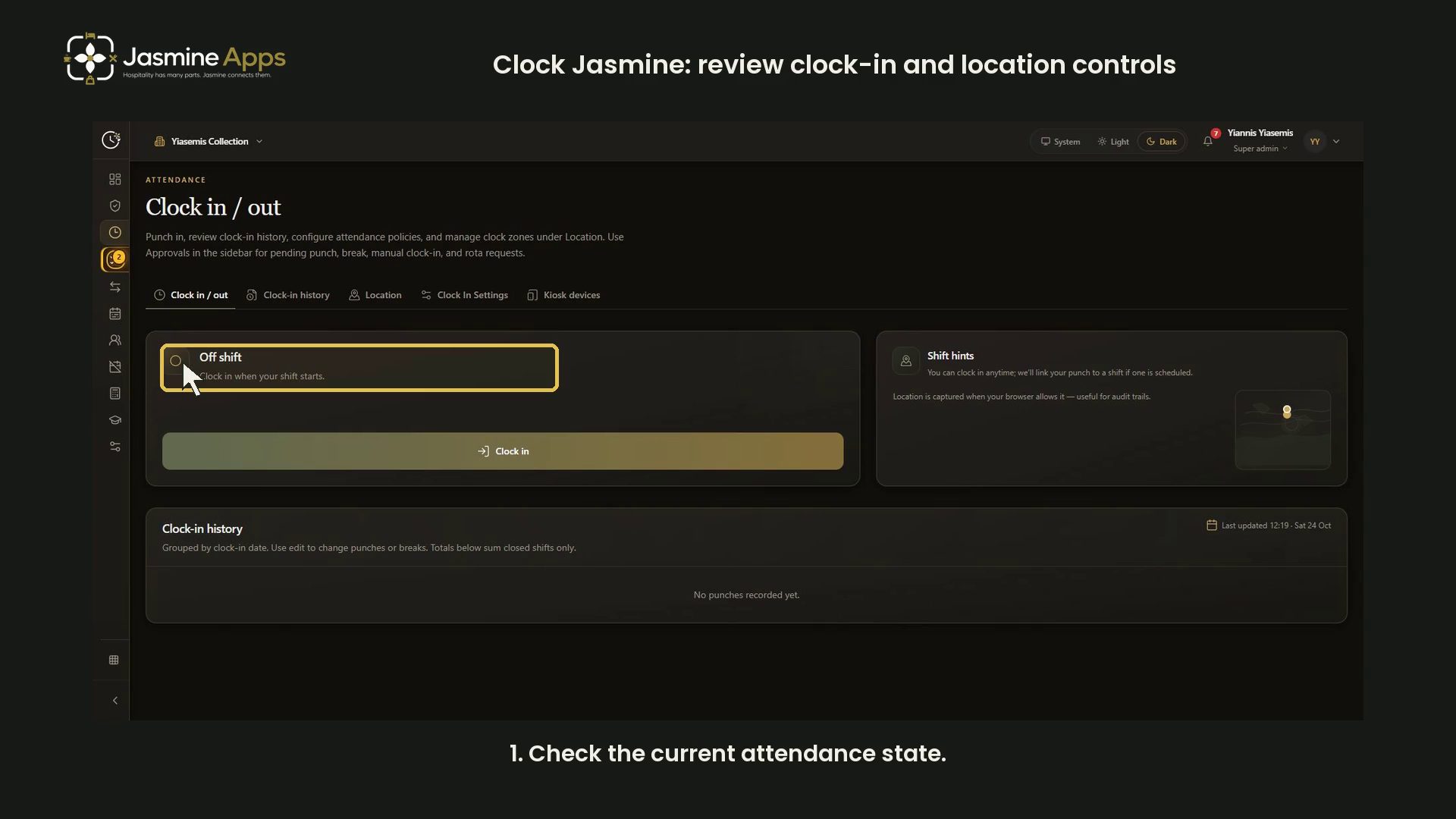Open the Location tab

[x=375, y=295]
